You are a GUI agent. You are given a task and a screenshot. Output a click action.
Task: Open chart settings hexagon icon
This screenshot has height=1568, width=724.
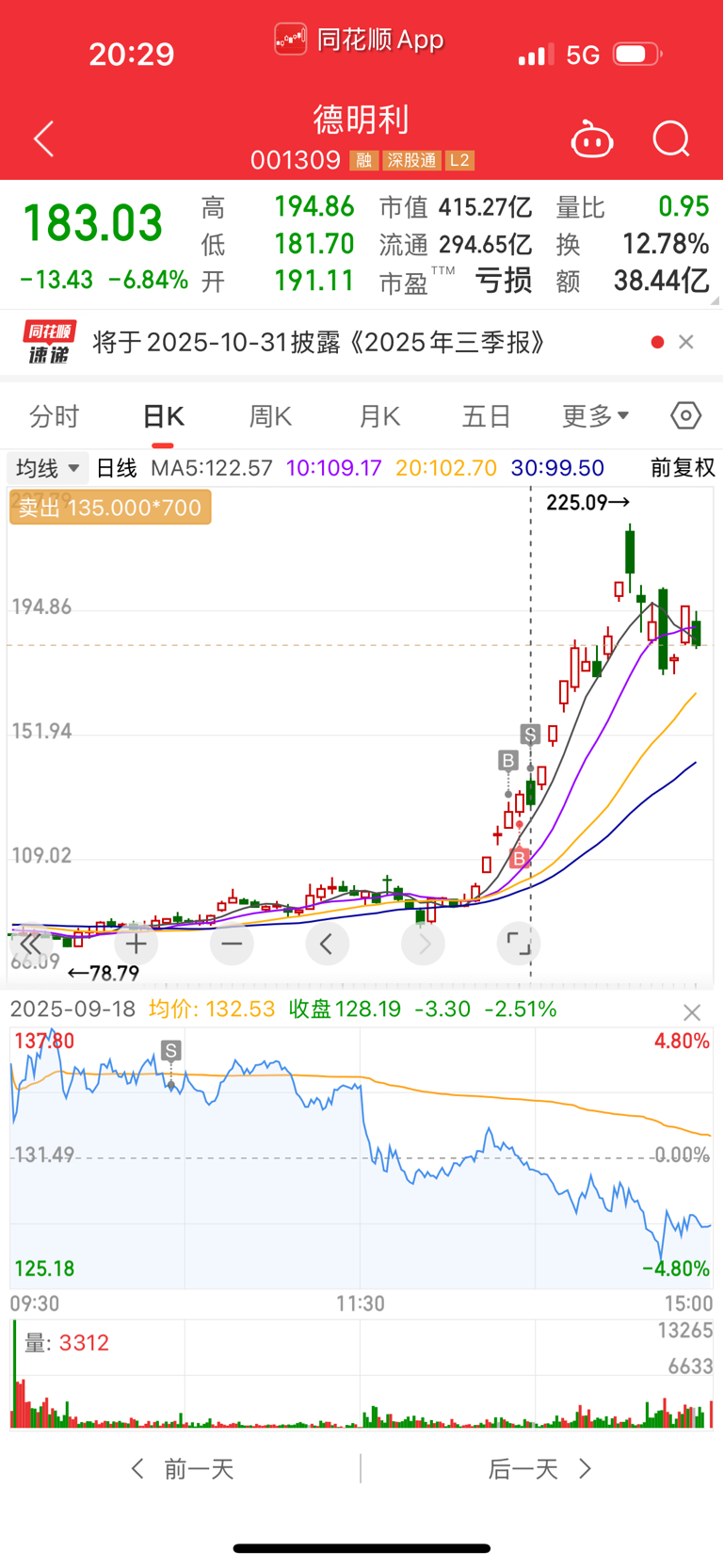point(685,415)
